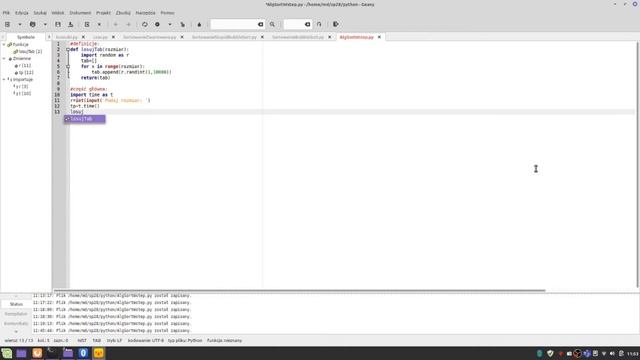This screenshot has width=640, height=360.
Task: Close the fourth document tab
Action: point(262,37)
